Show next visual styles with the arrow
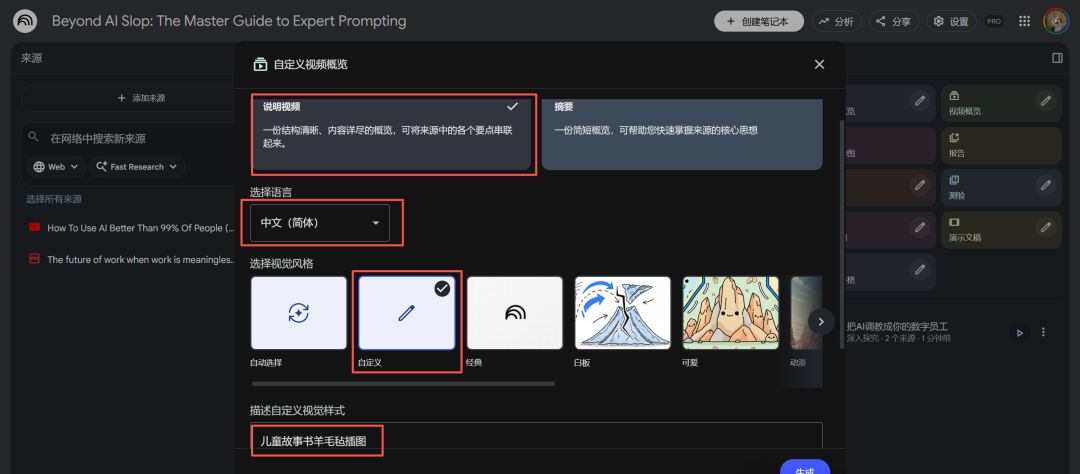The width and height of the screenshot is (1080, 474). pyautogui.click(x=820, y=321)
